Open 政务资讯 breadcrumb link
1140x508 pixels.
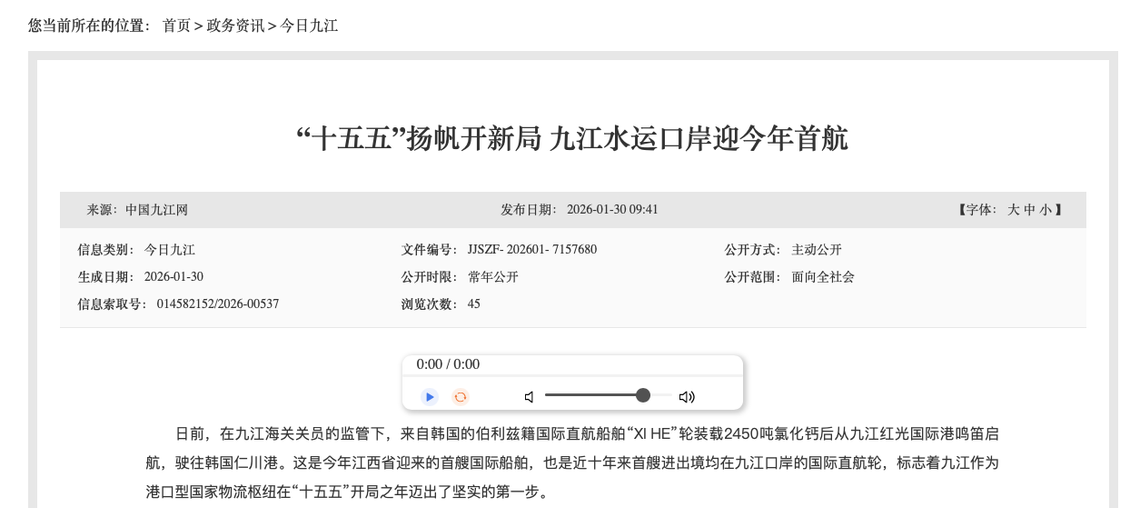(235, 26)
